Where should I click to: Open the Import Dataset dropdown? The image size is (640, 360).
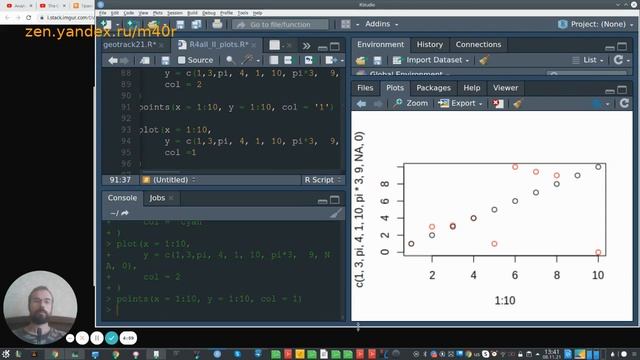(x=431, y=60)
